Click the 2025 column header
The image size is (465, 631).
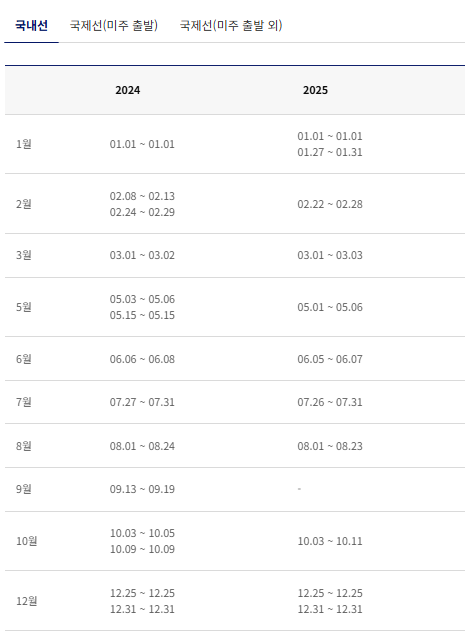315,90
